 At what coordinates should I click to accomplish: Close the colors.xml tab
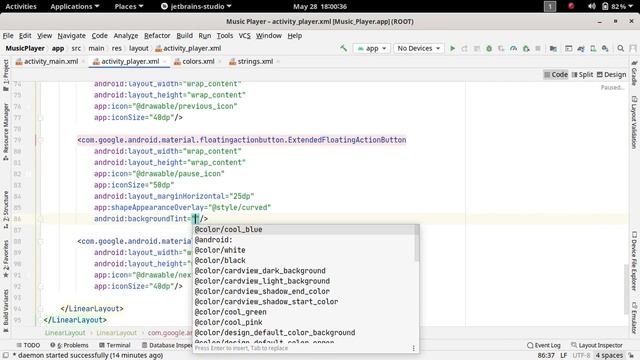(x=220, y=62)
